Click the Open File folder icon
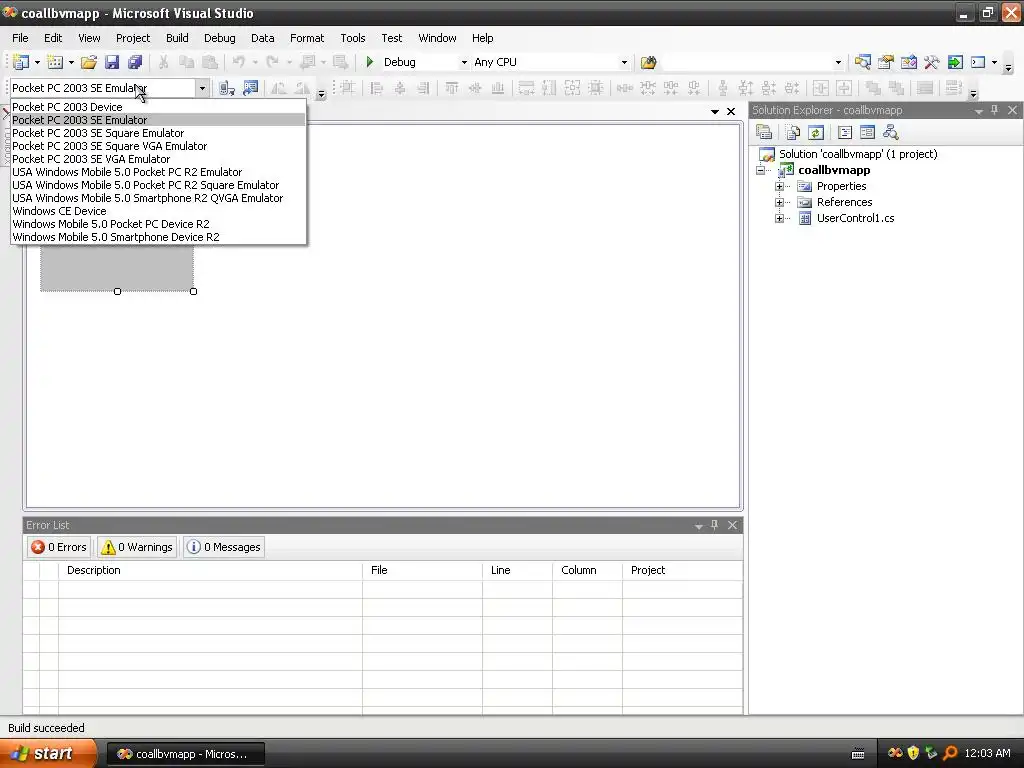Viewport: 1024px width, 768px height. point(89,62)
